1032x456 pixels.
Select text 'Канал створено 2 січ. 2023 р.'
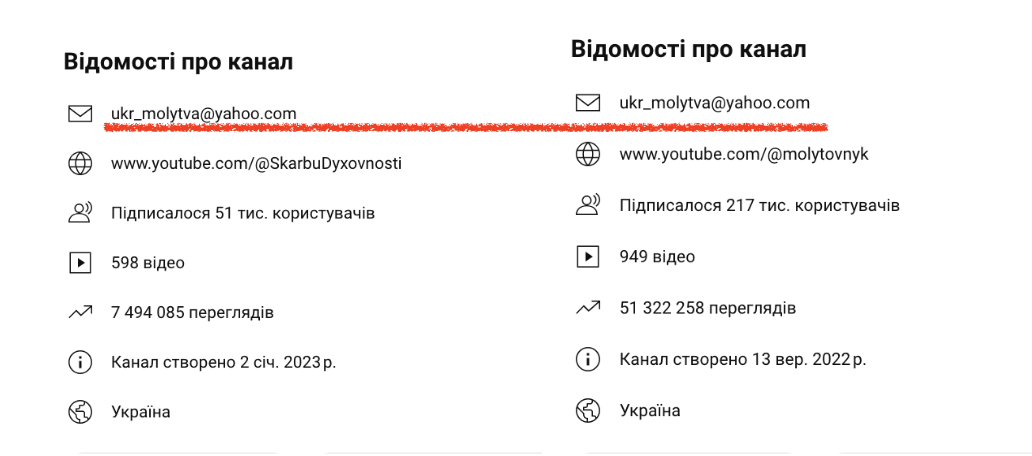pyautogui.click(x=223, y=363)
